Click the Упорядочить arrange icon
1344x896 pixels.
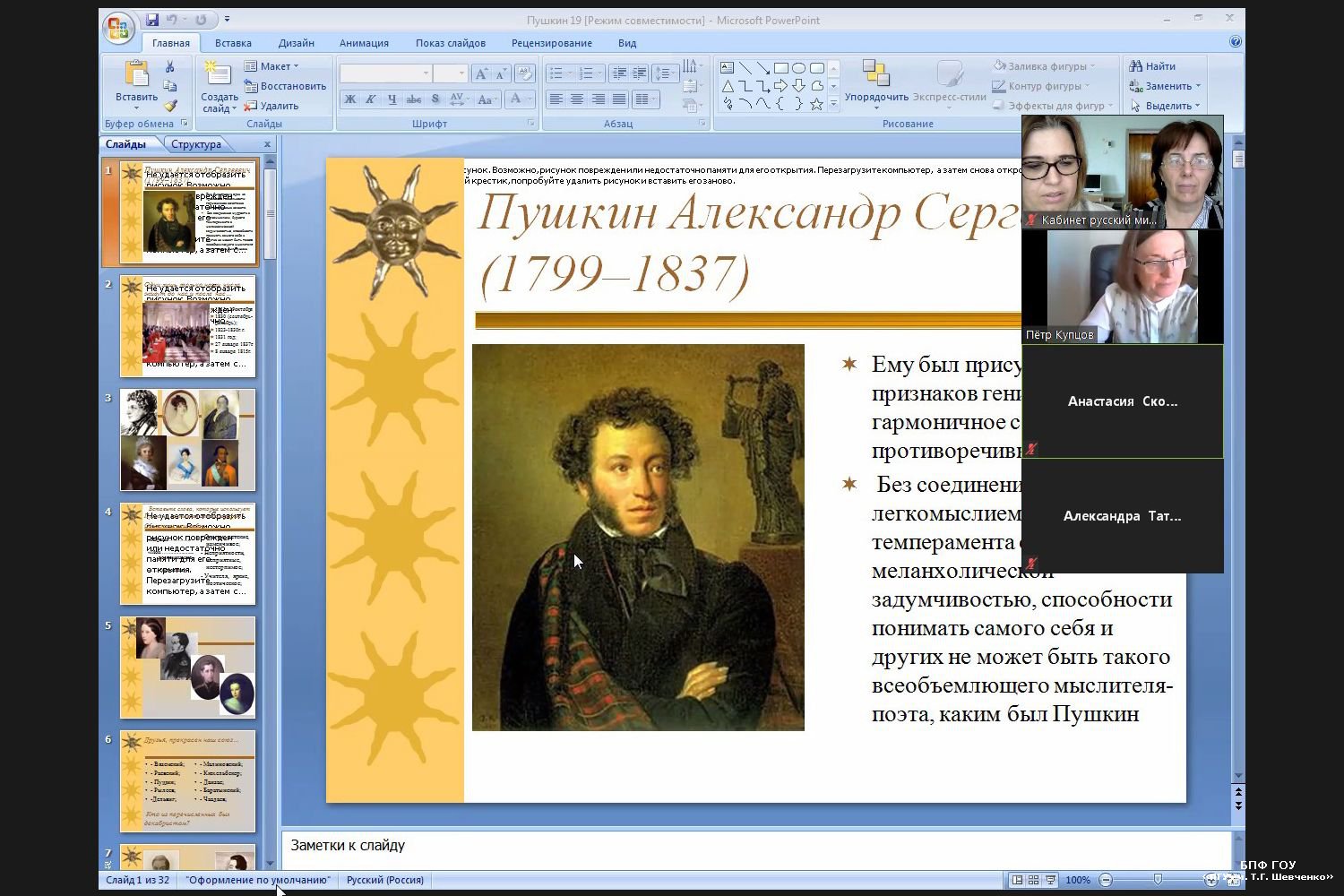[875, 73]
